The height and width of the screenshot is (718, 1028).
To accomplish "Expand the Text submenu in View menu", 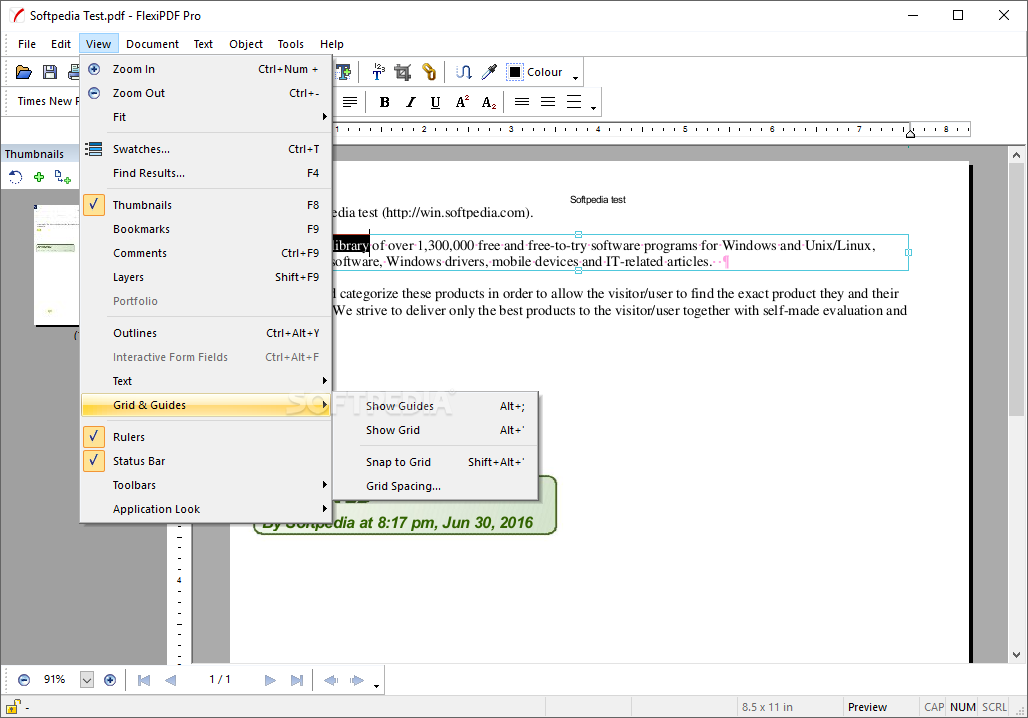I will (206, 382).
